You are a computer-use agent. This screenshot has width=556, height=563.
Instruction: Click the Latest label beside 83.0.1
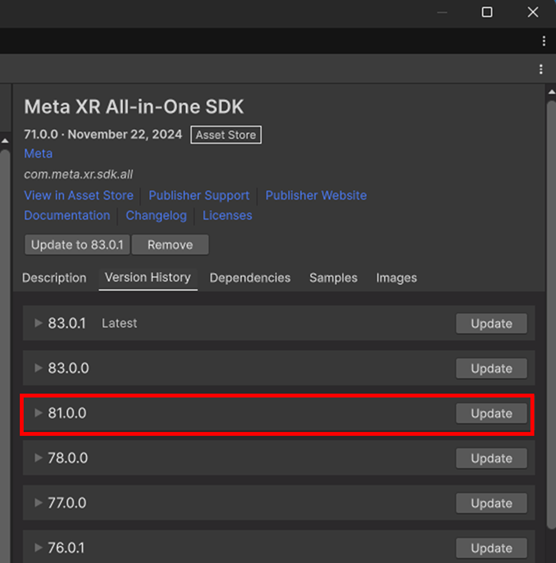click(119, 323)
